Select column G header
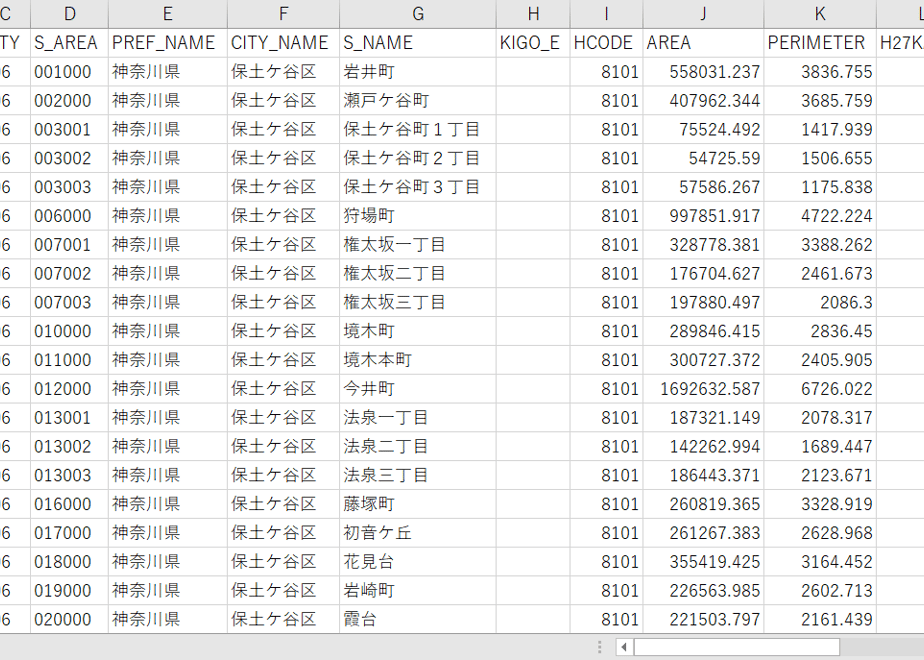The width and height of the screenshot is (924, 660). coord(418,14)
